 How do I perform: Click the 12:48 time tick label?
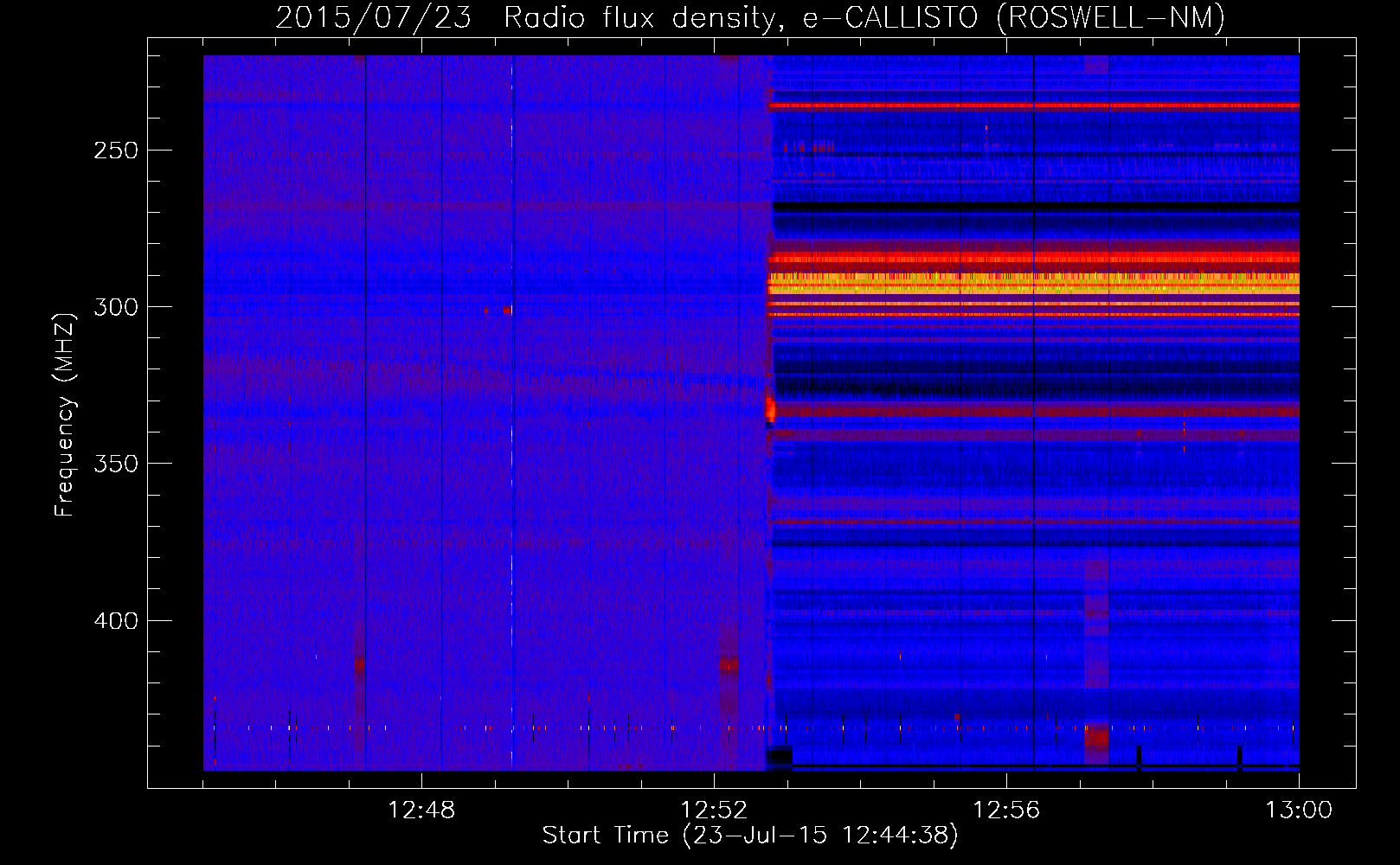click(421, 811)
